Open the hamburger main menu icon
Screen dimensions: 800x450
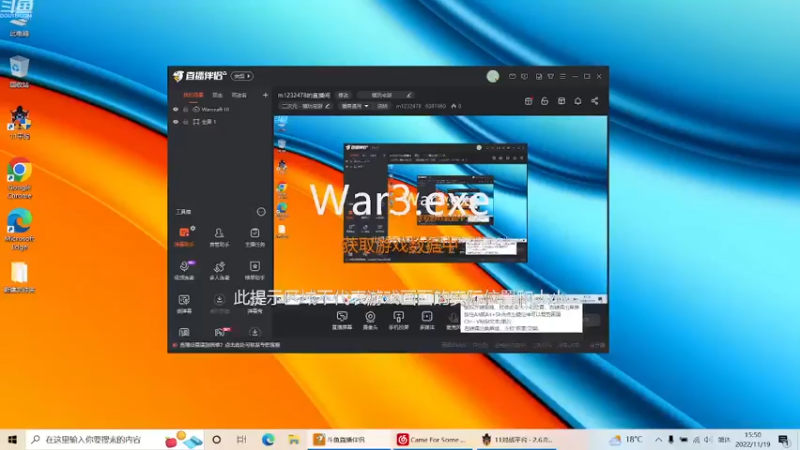(x=563, y=77)
